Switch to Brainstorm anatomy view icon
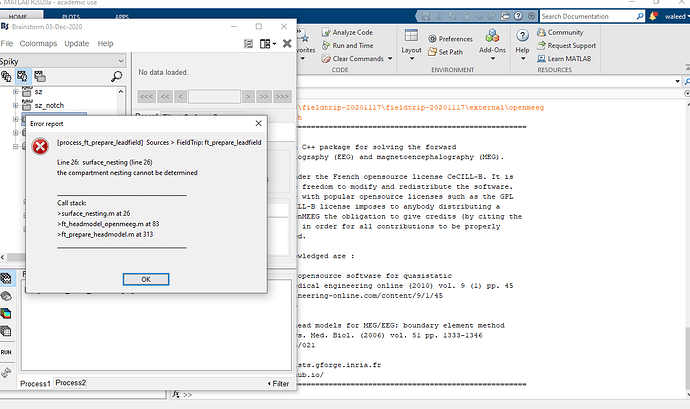Screen dimensions: 690x409 tap(6, 76)
